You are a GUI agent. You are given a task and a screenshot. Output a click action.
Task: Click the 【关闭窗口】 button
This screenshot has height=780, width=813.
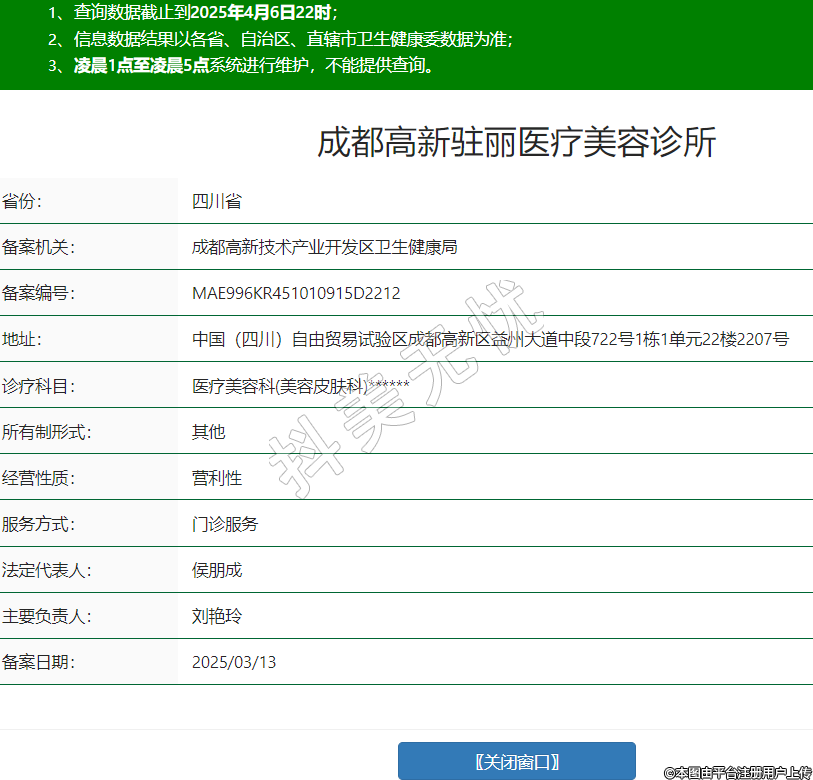516,761
